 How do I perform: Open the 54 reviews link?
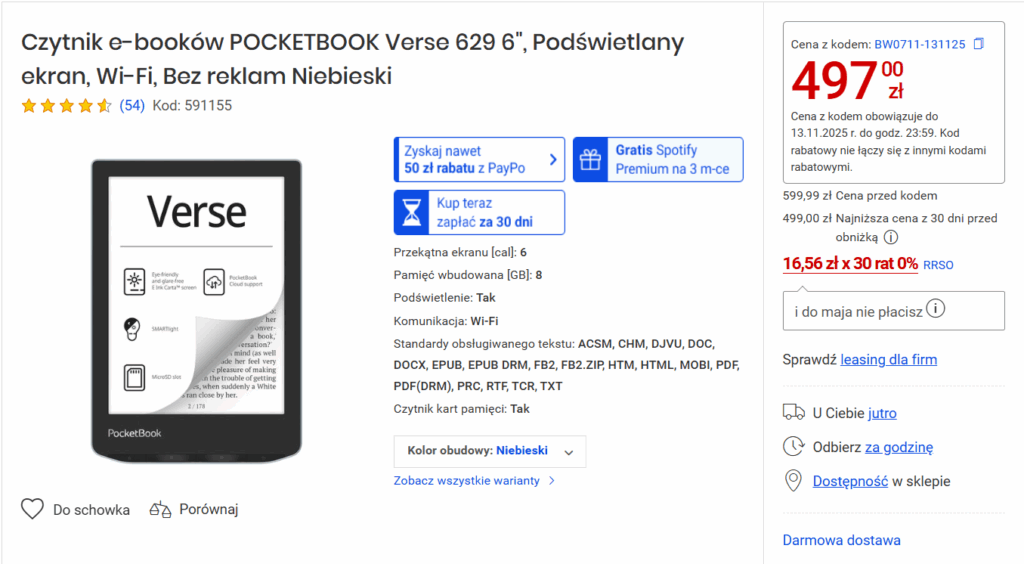coord(132,105)
